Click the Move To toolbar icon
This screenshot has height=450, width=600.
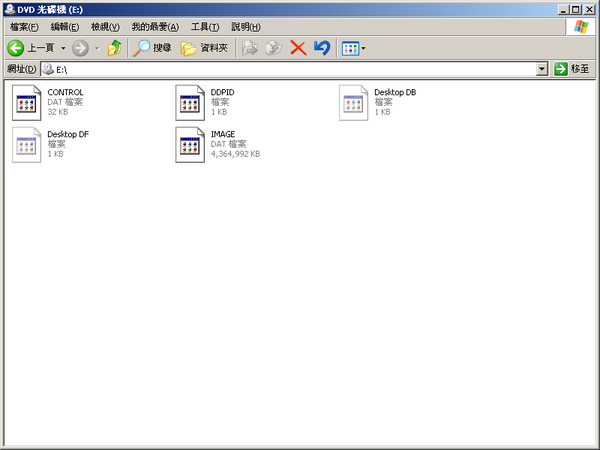click(x=249, y=48)
